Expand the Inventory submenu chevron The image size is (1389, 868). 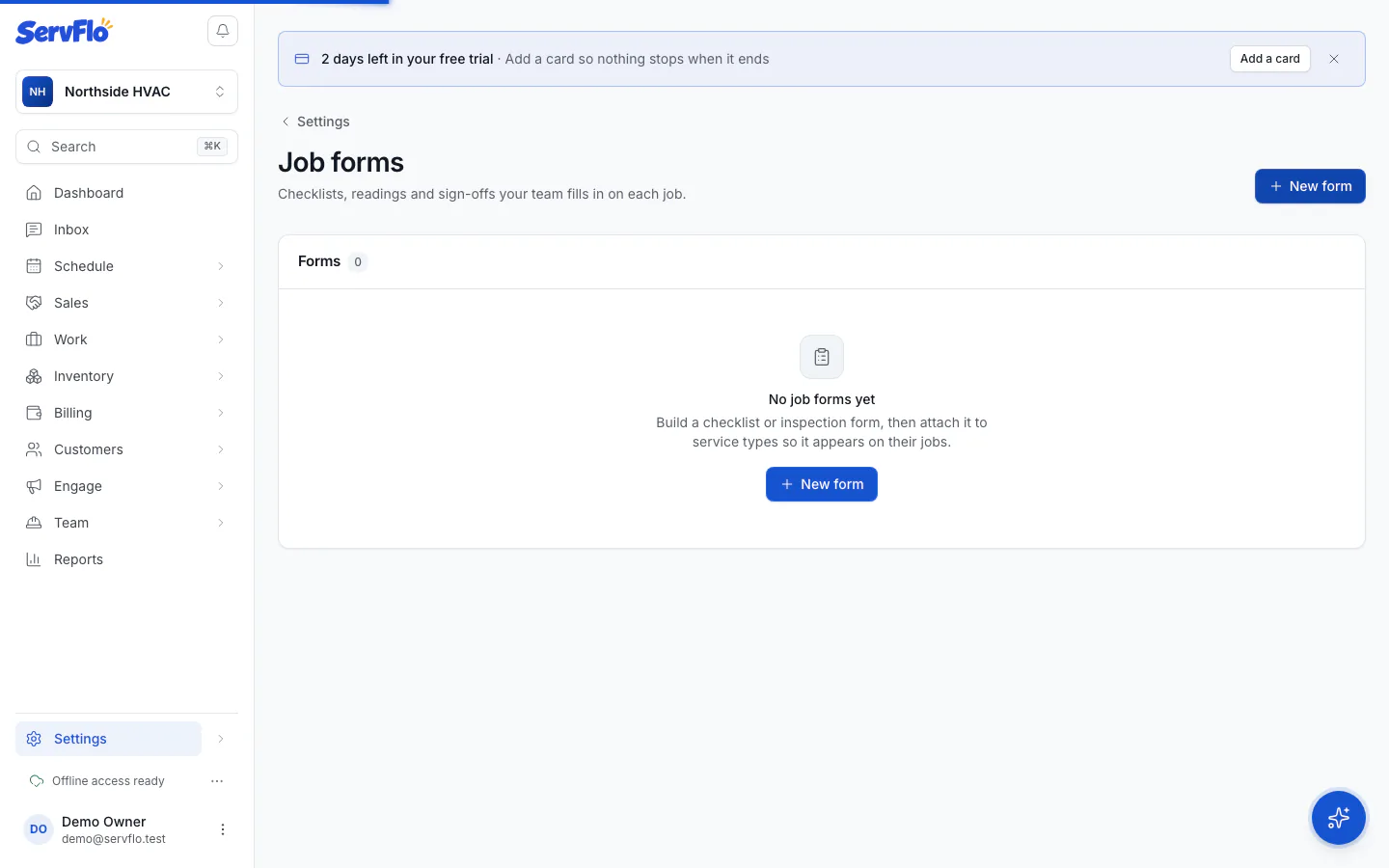pos(221,376)
